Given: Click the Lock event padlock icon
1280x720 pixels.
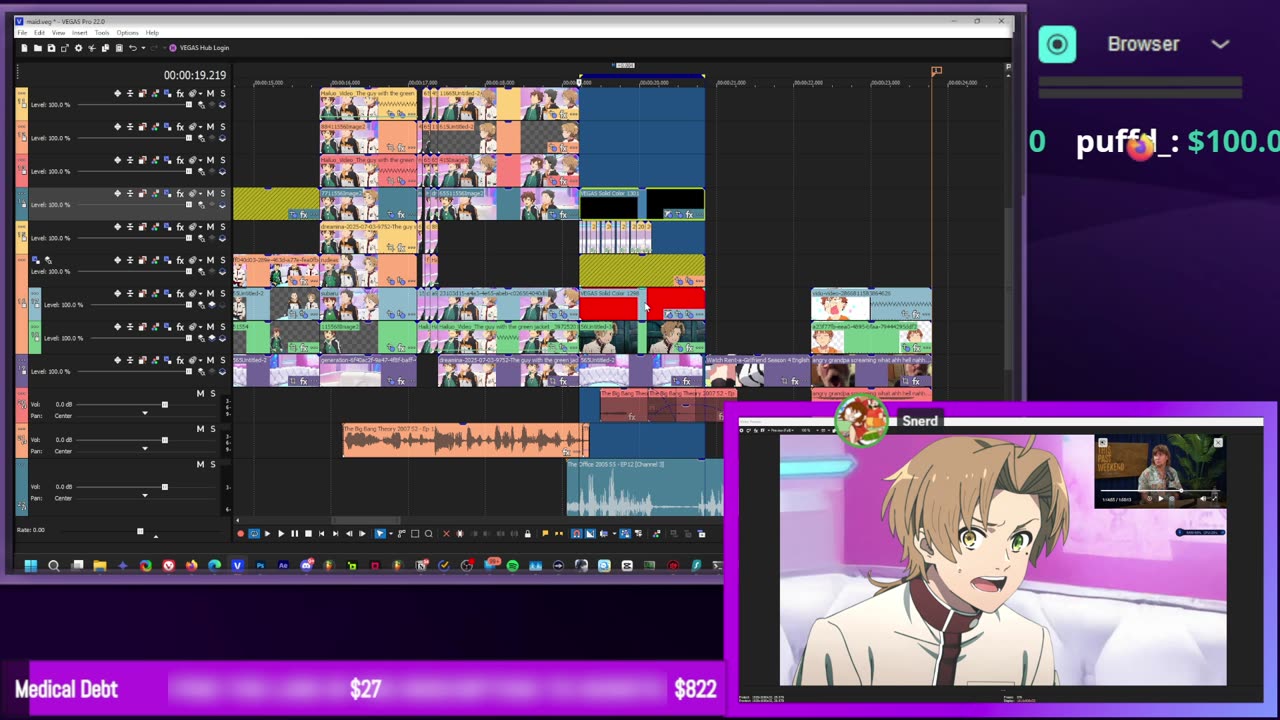Looking at the screenshot, I should pyautogui.click(x=528, y=534).
